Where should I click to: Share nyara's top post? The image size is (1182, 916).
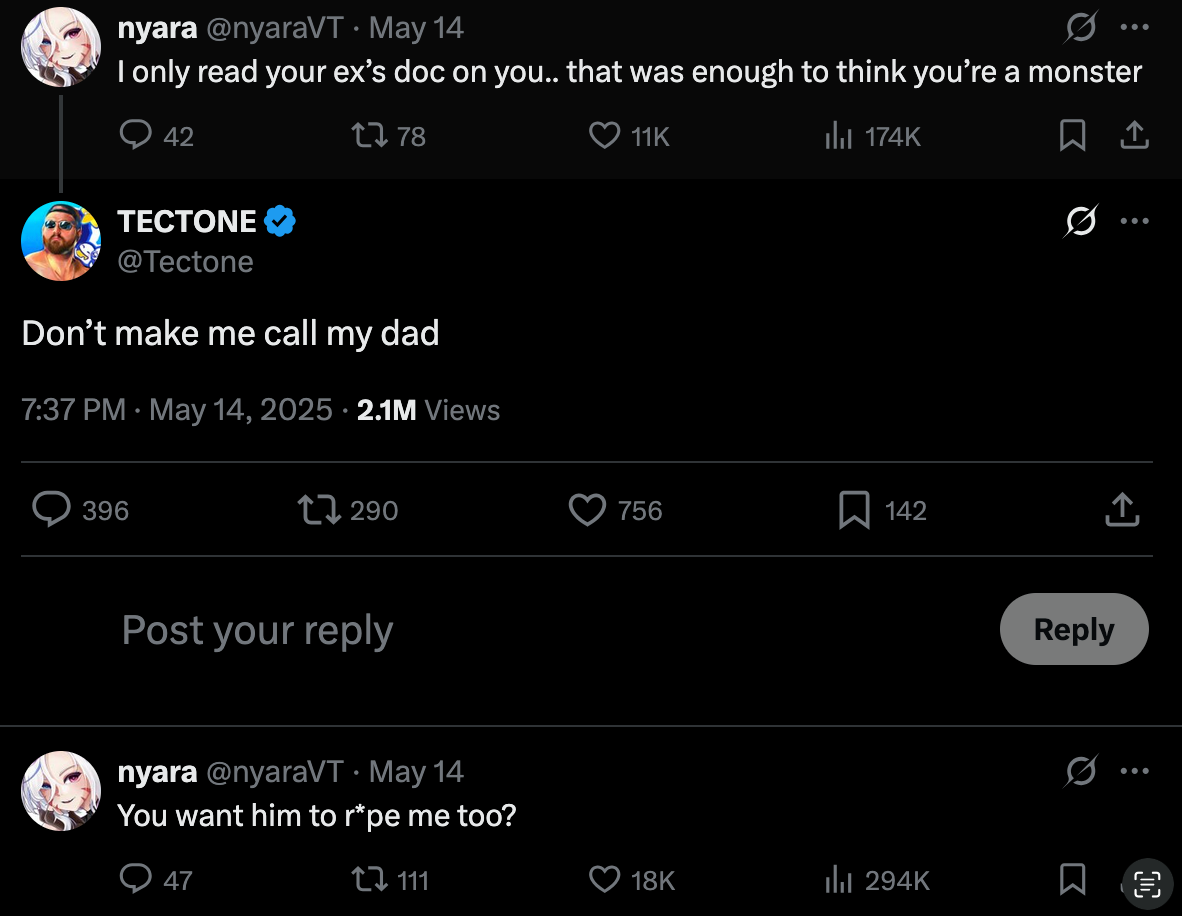pos(1135,136)
